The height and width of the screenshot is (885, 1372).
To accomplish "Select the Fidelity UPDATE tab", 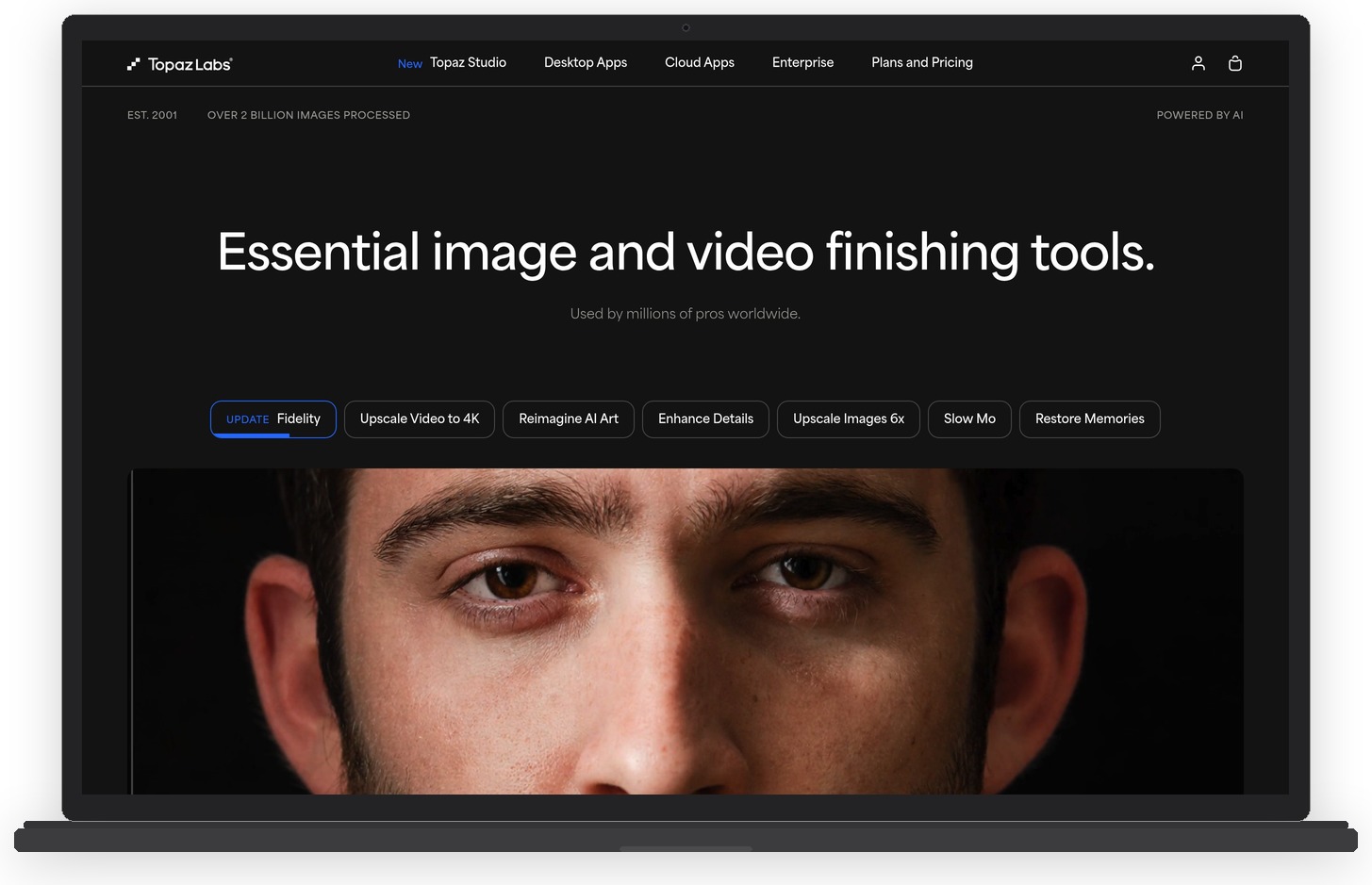I will (x=273, y=418).
